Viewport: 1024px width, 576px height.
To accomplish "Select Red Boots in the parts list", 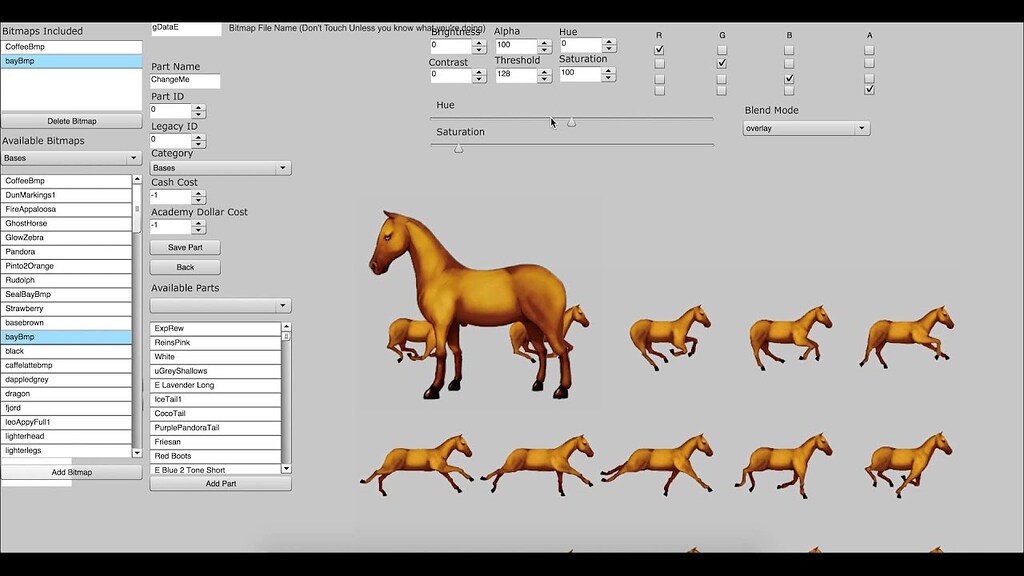I will [x=215, y=455].
